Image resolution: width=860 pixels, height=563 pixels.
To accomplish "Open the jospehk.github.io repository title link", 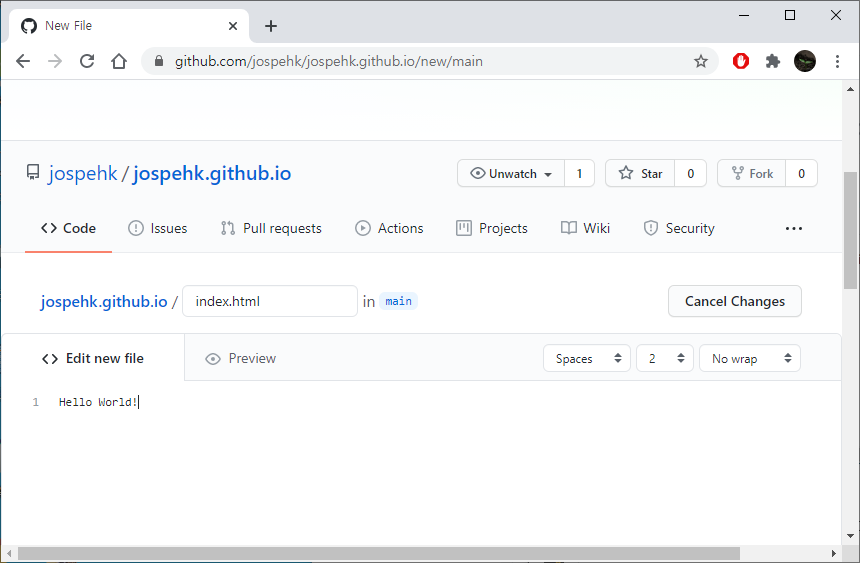I will 212,173.
